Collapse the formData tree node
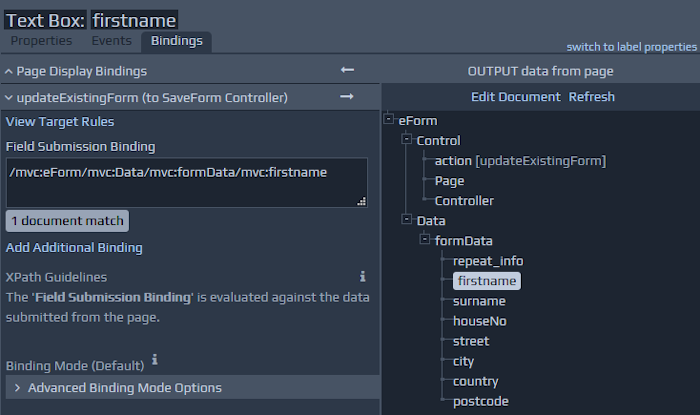The image size is (700, 415). coord(425,239)
